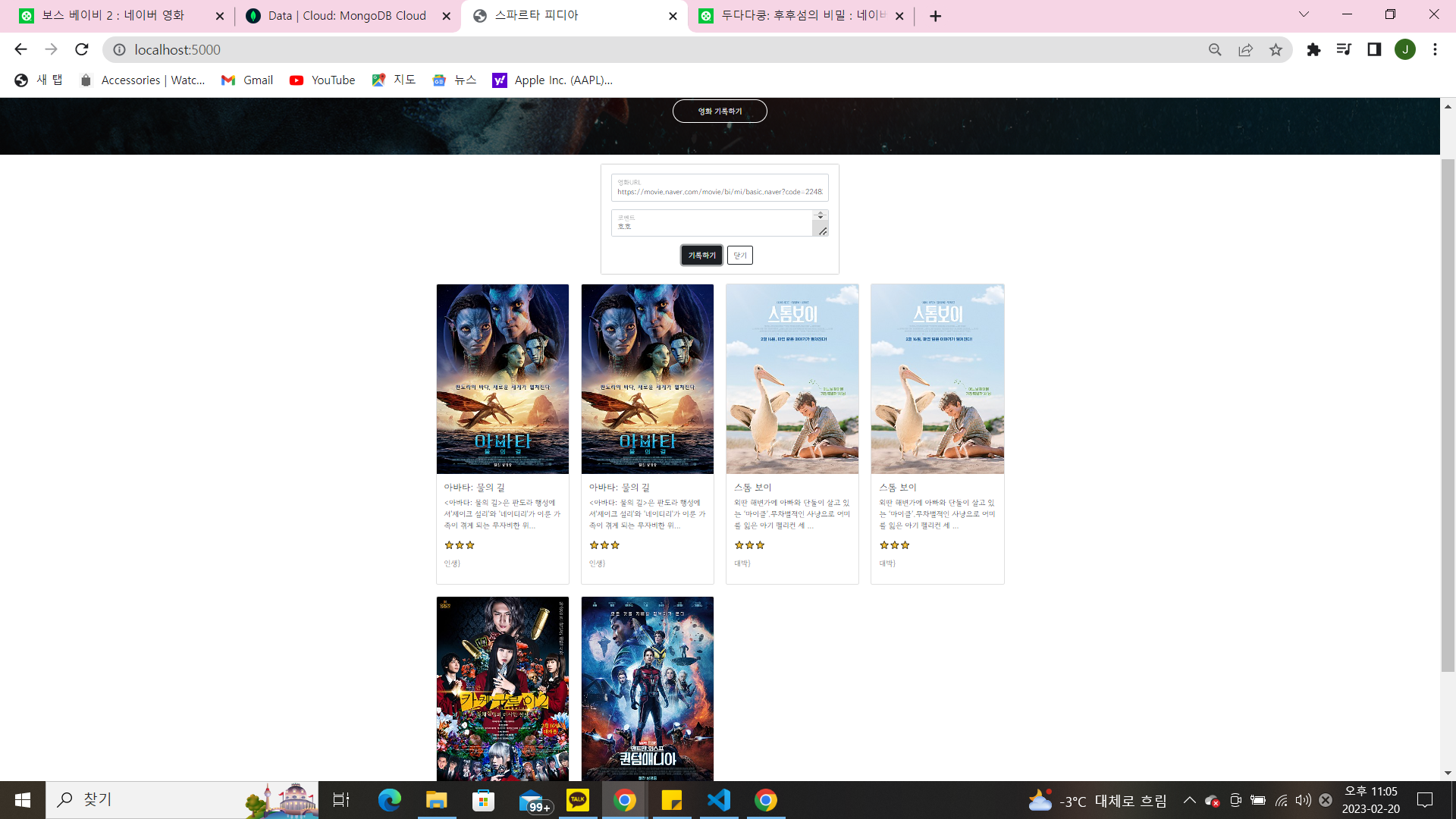Click the 카케구루이 2 movie poster
Viewport: 1456px width, 819px height.
(503, 689)
